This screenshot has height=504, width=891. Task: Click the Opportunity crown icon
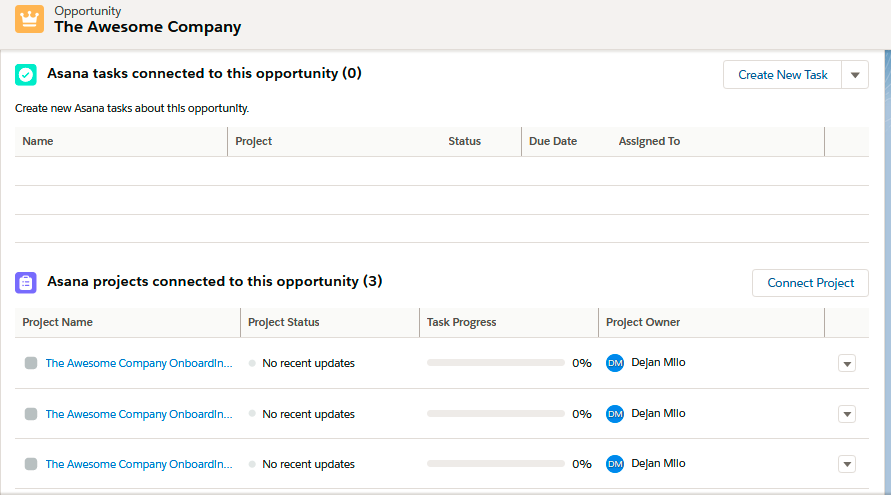(x=29, y=19)
